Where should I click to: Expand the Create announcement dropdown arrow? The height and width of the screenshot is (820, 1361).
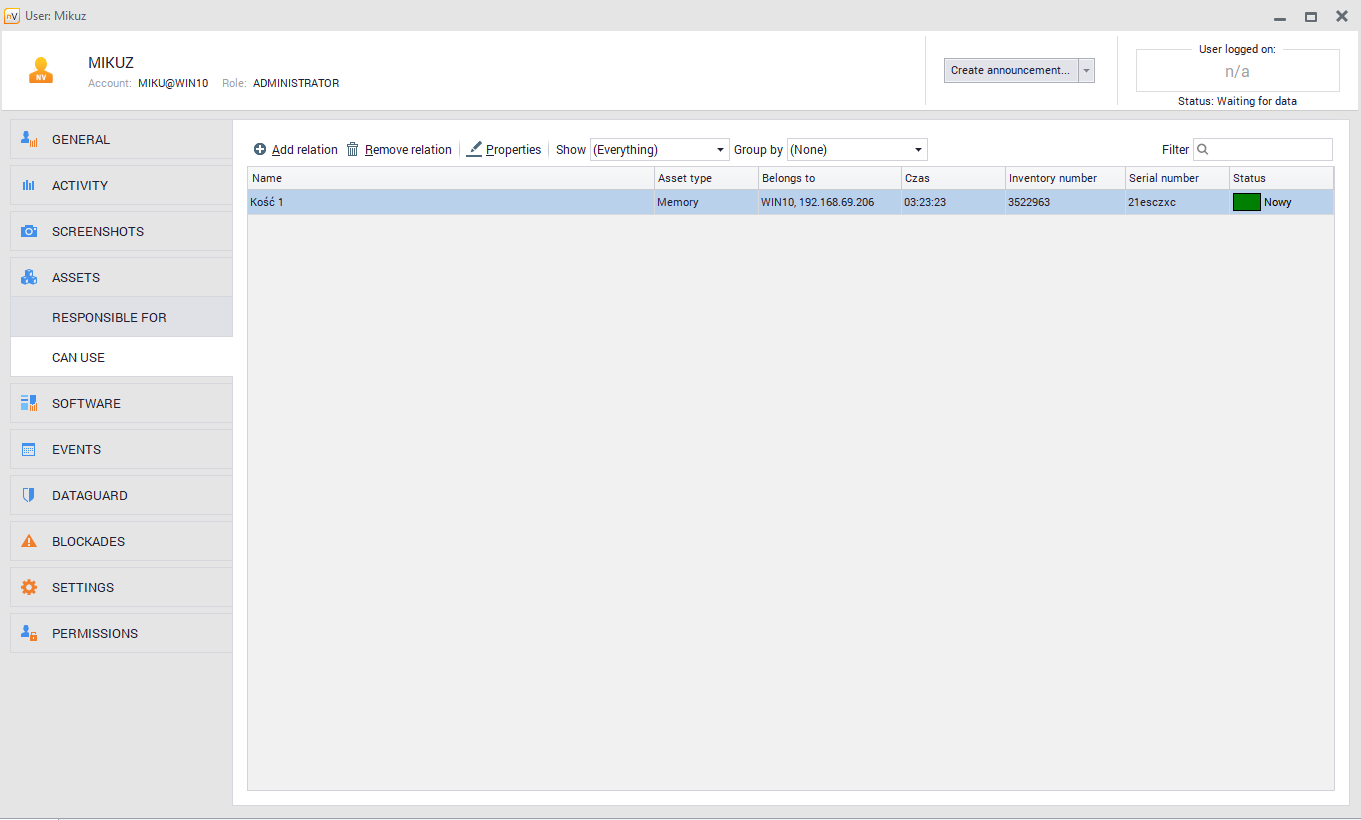(1087, 71)
